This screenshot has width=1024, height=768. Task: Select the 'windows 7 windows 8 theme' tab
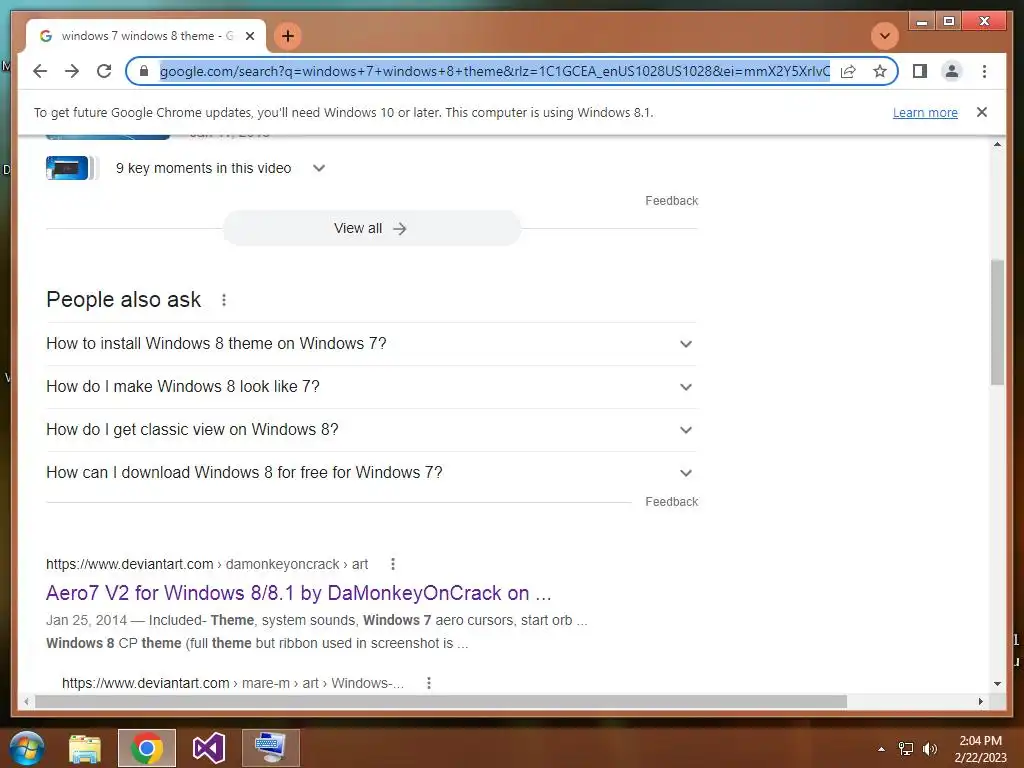(146, 36)
